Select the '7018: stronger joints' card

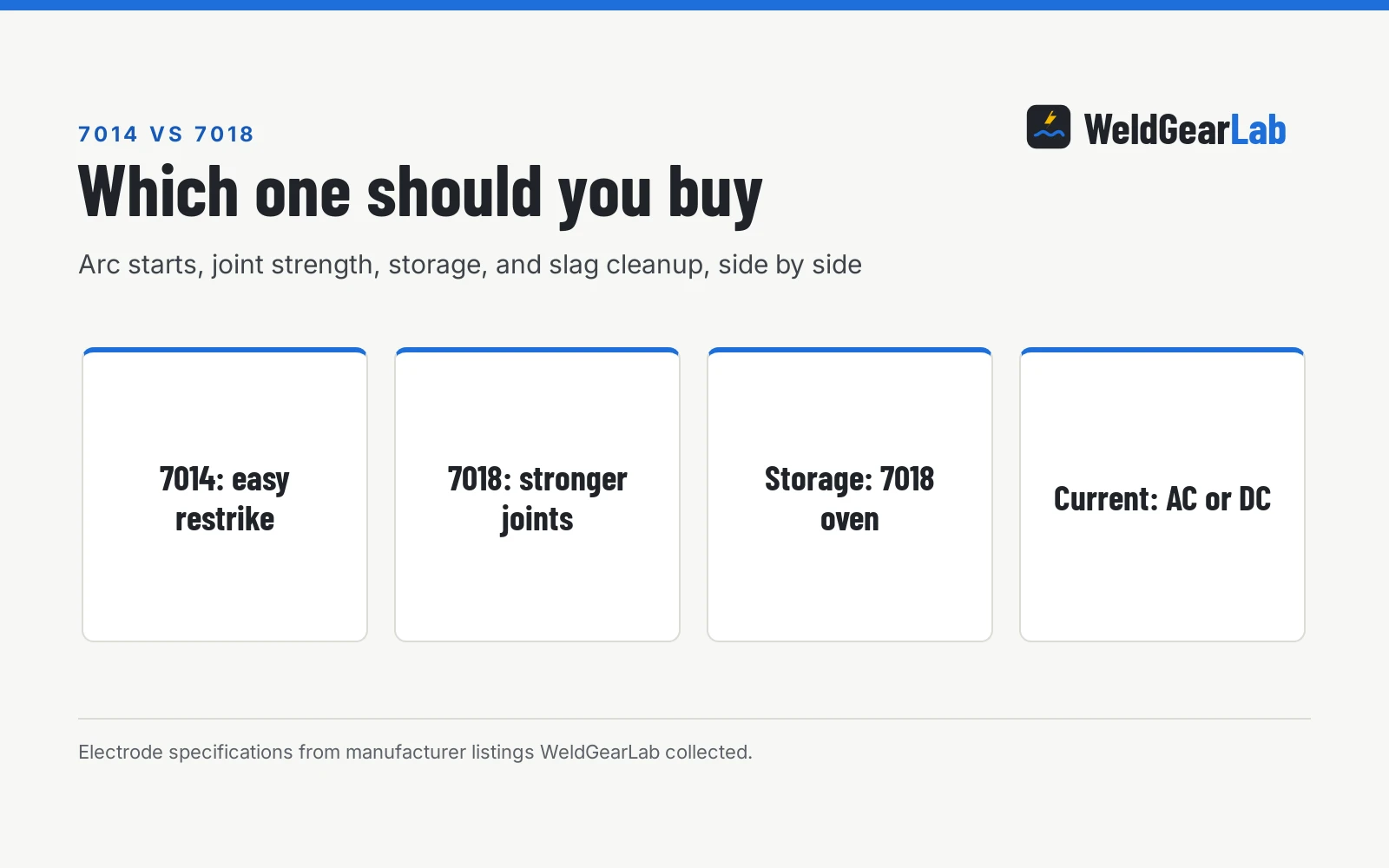click(537, 495)
